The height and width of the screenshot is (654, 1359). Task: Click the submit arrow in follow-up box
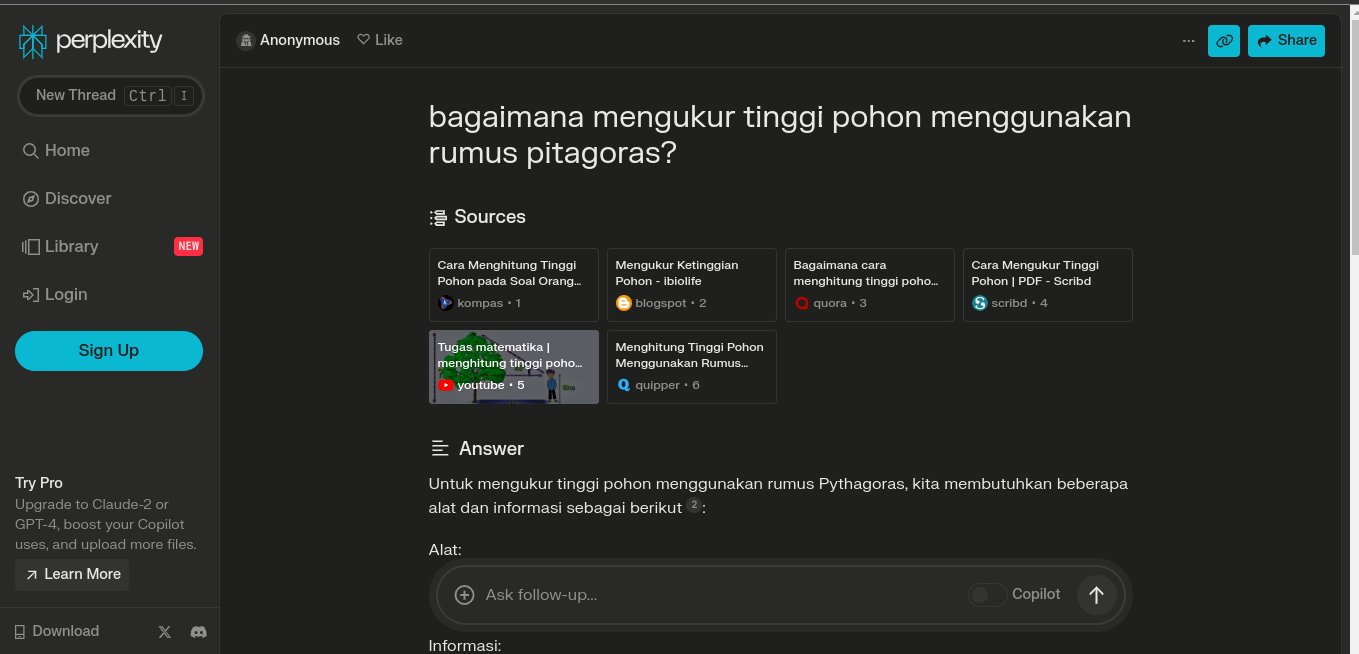click(1096, 594)
